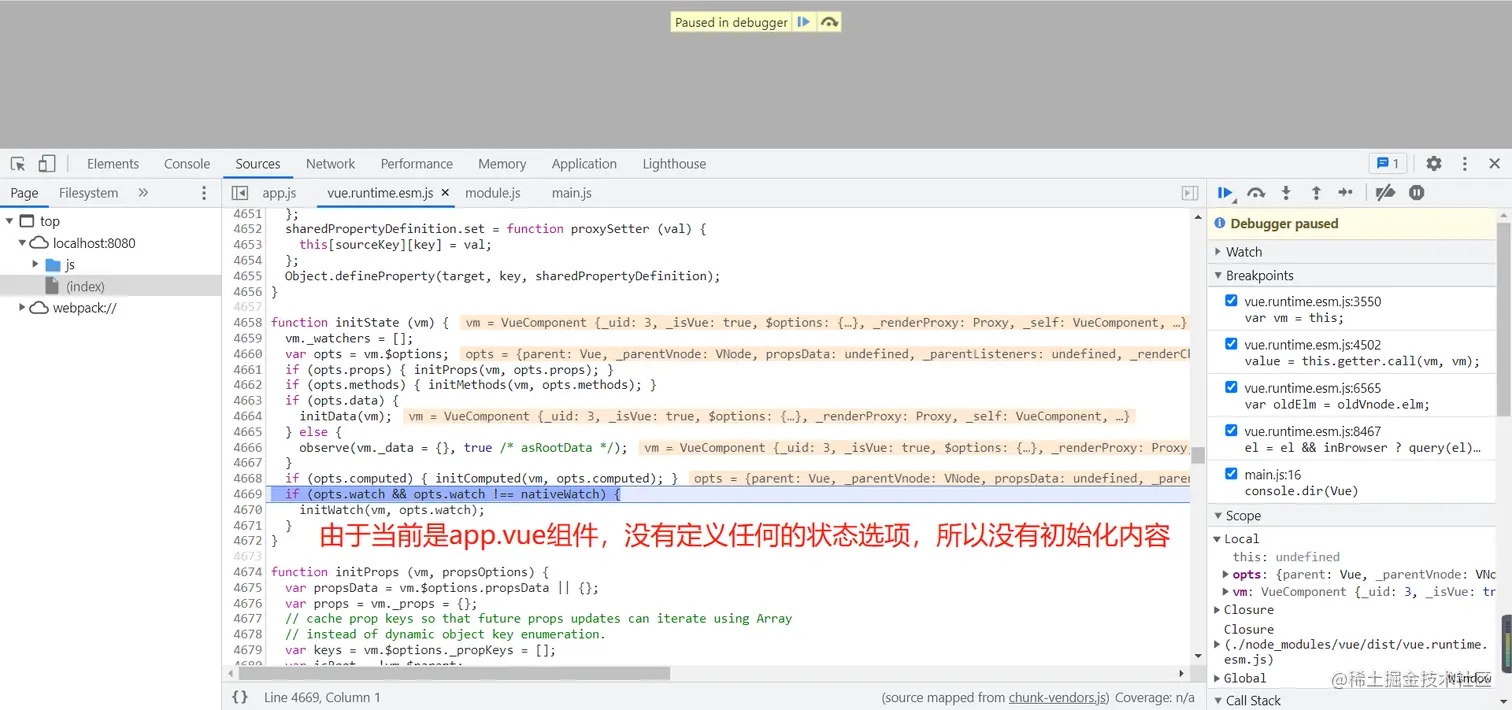Screen dimensions: 1512x710
Task: Switch to the Console tab
Action: pyautogui.click(x=187, y=164)
